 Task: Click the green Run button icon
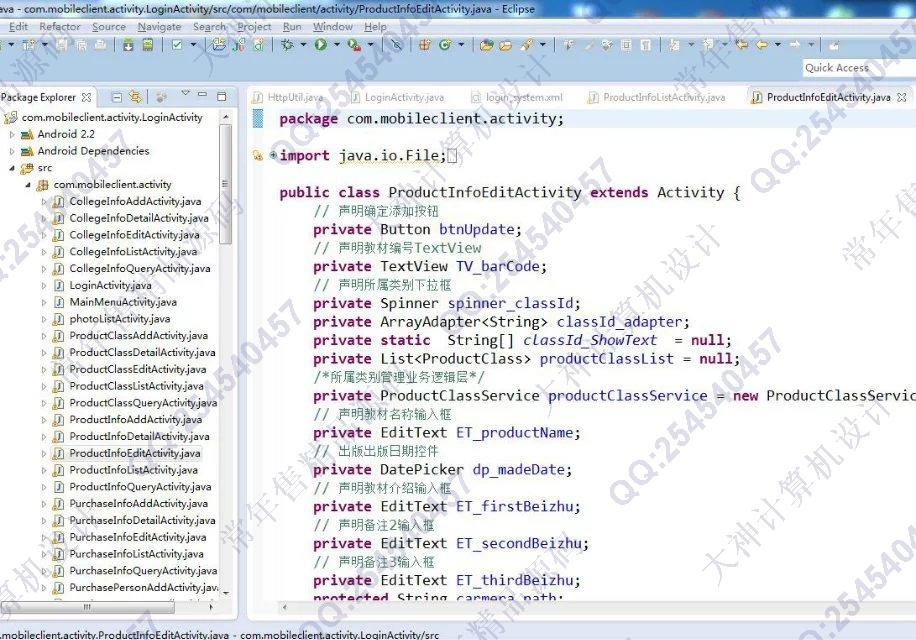coord(321,45)
